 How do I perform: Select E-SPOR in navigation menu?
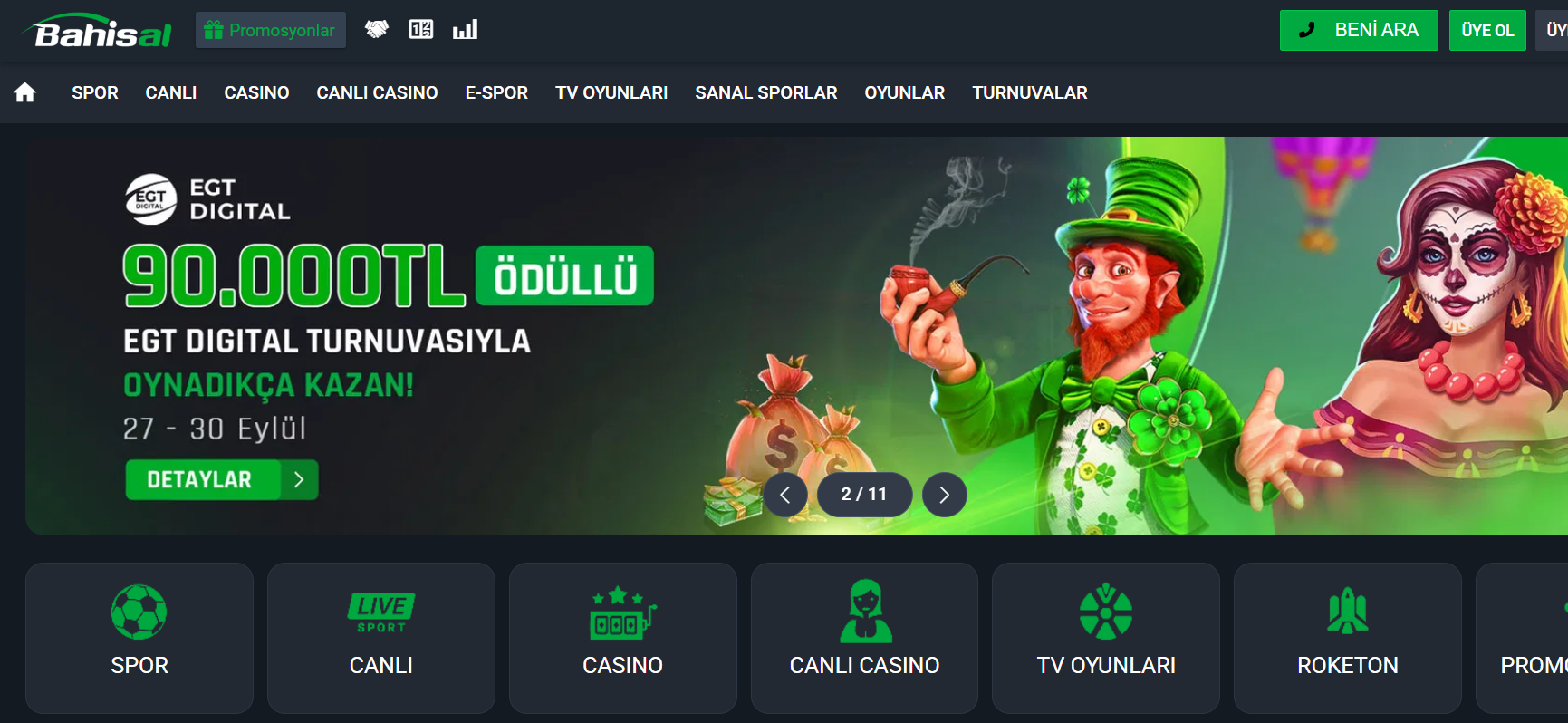coord(496,92)
